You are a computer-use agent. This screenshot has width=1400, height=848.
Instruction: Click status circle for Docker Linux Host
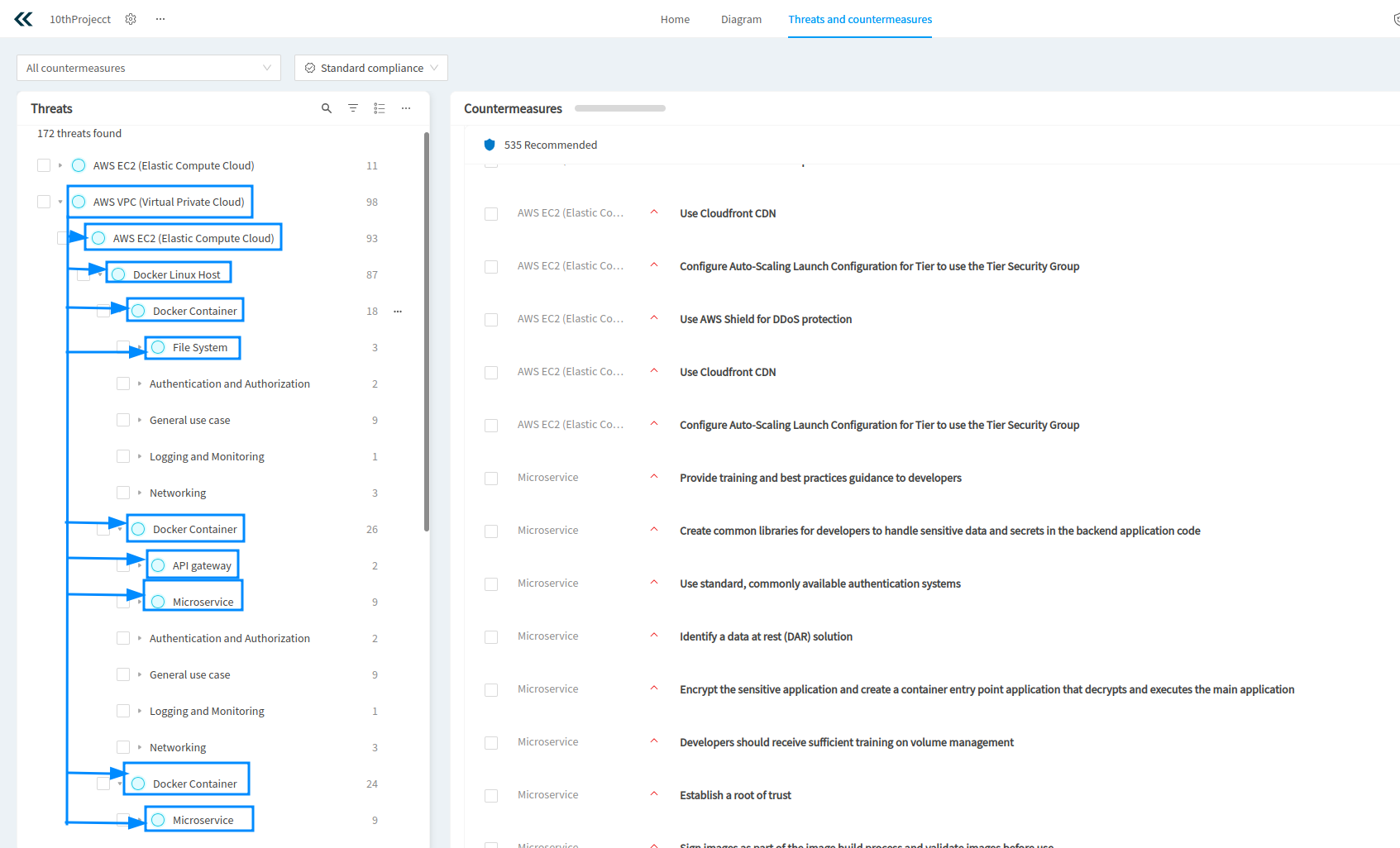(x=118, y=274)
